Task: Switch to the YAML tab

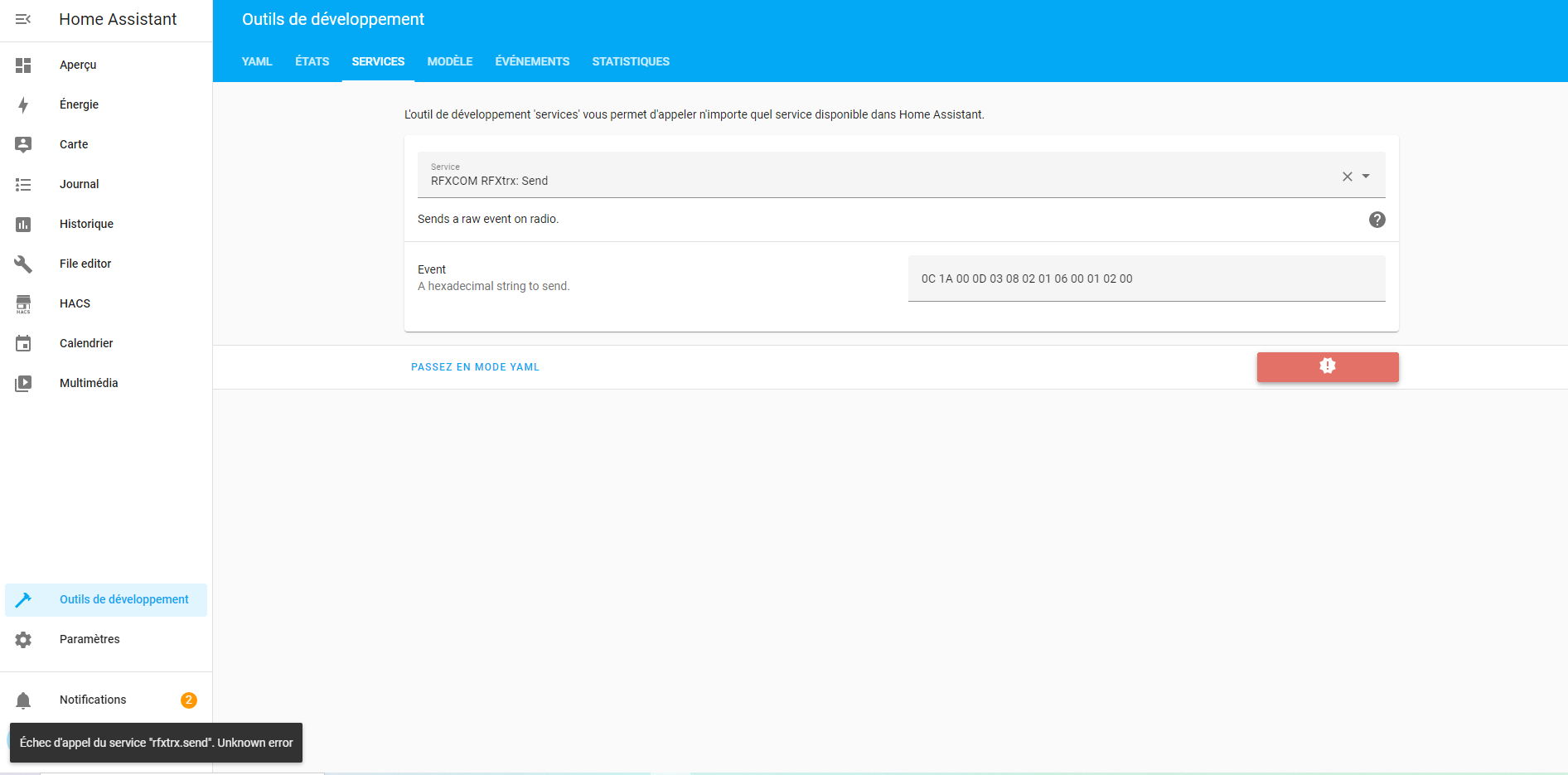Action: point(257,61)
